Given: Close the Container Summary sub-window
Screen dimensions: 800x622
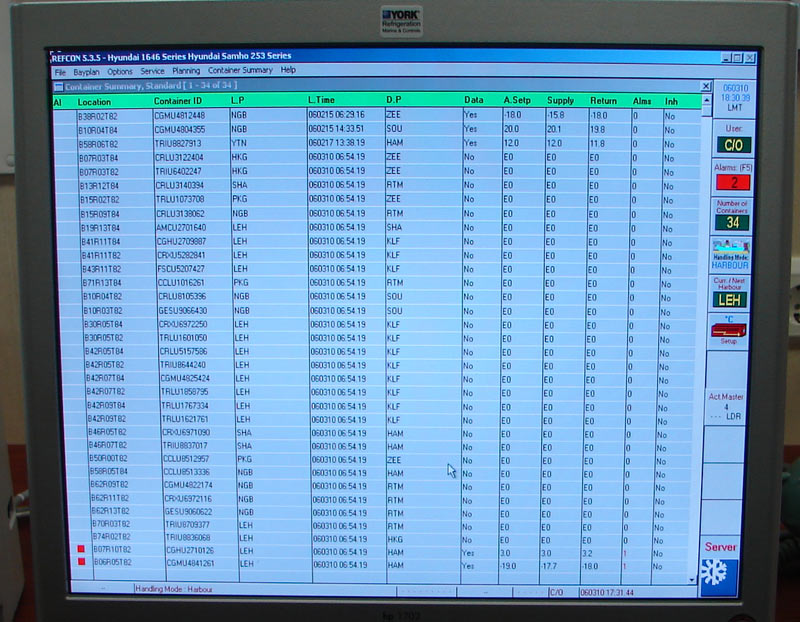Looking at the screenshot, I should [706, 86].
